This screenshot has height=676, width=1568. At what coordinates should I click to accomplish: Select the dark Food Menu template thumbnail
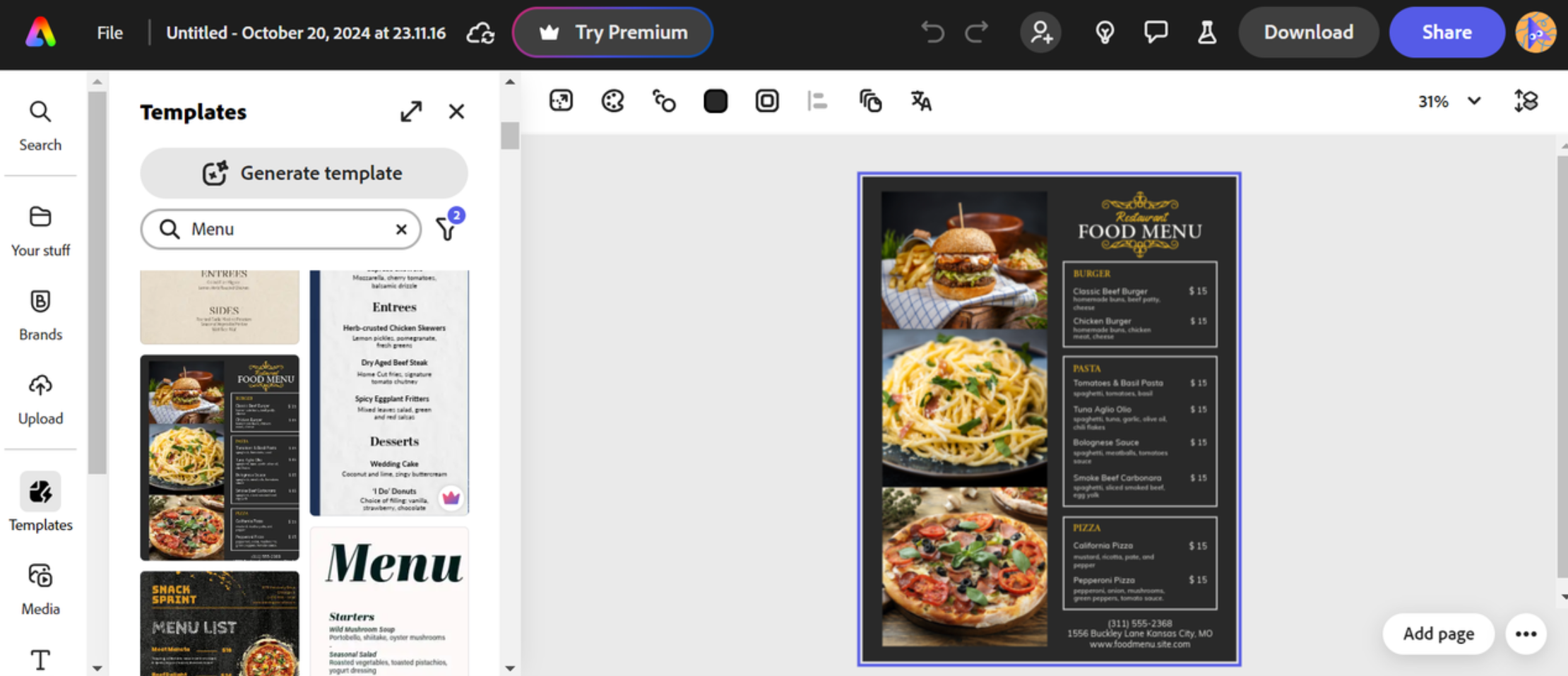pyautogui.click(x=220, y=458)
